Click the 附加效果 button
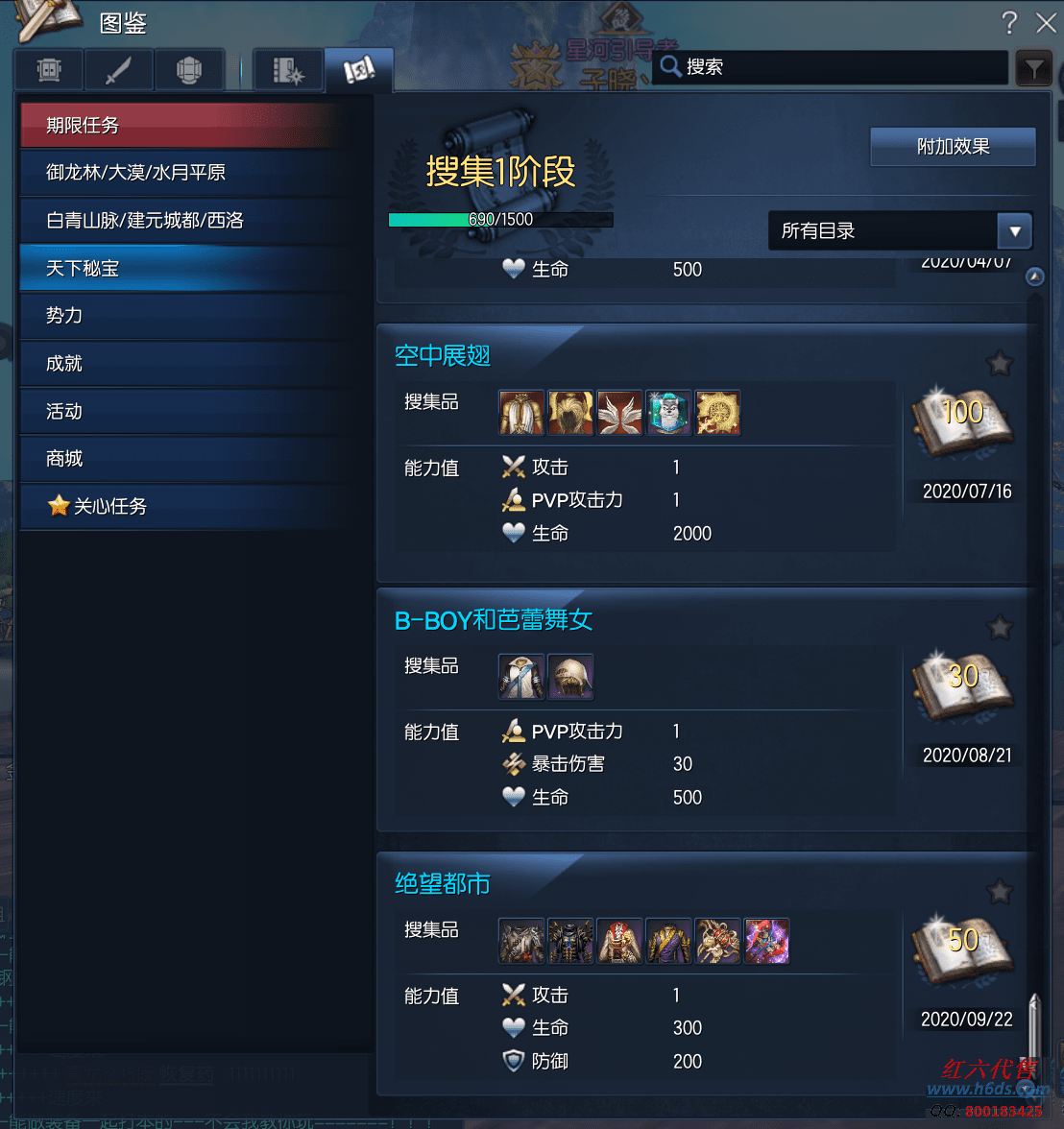Image resolution: width=1064 pixels, height=1129 pixels. tap(953, 147)
